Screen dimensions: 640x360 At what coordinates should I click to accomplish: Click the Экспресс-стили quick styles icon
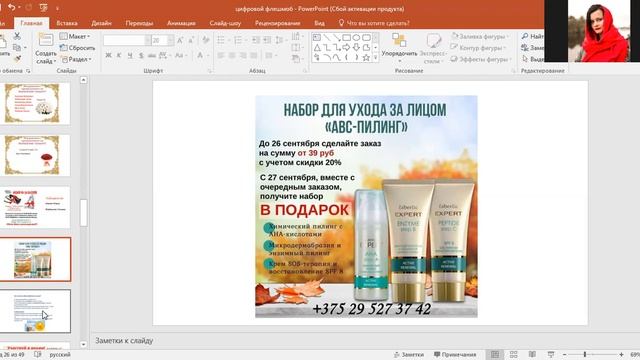click(x=433, y=40)
